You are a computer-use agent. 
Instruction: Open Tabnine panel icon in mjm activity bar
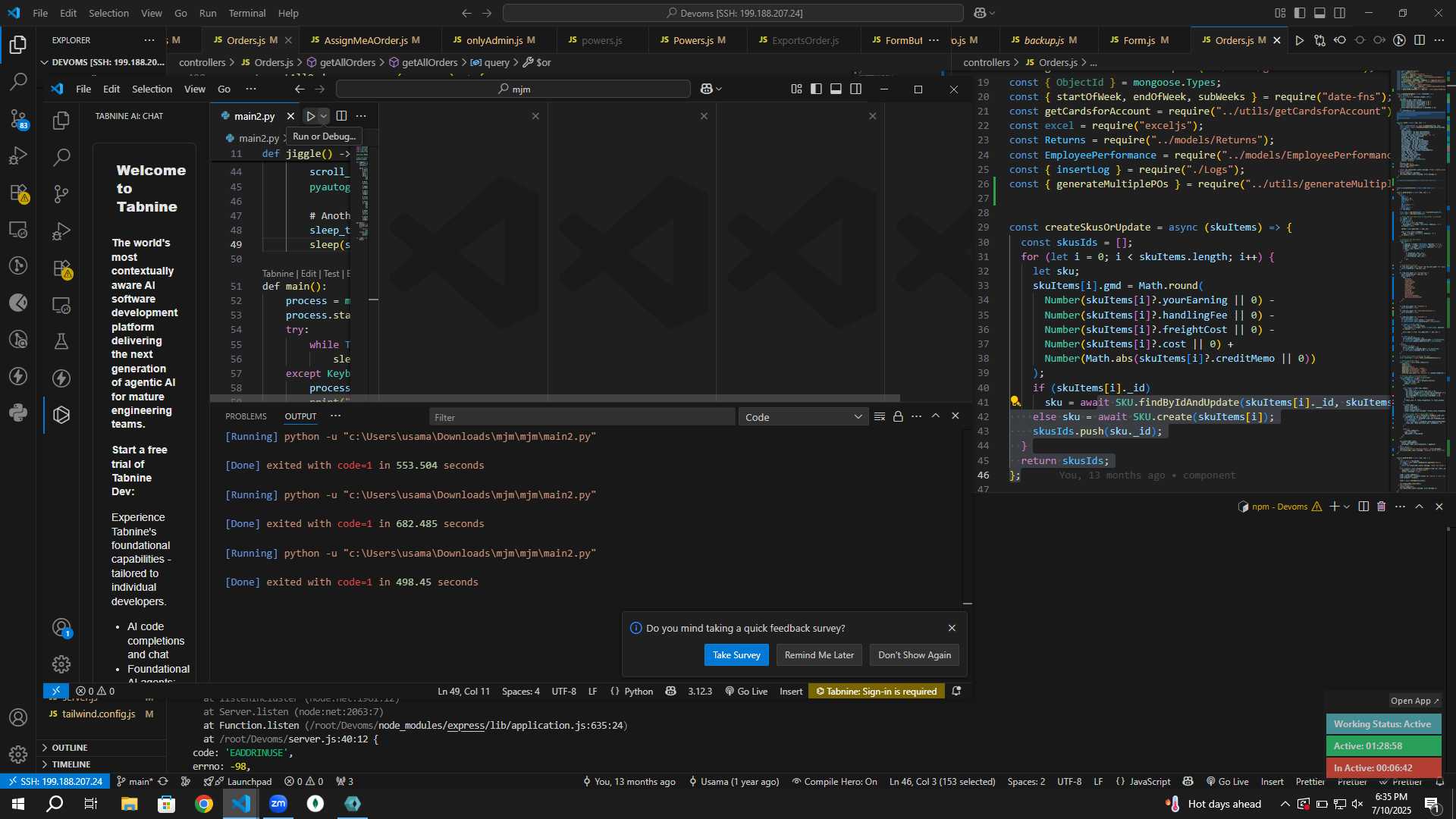point(61,415)
